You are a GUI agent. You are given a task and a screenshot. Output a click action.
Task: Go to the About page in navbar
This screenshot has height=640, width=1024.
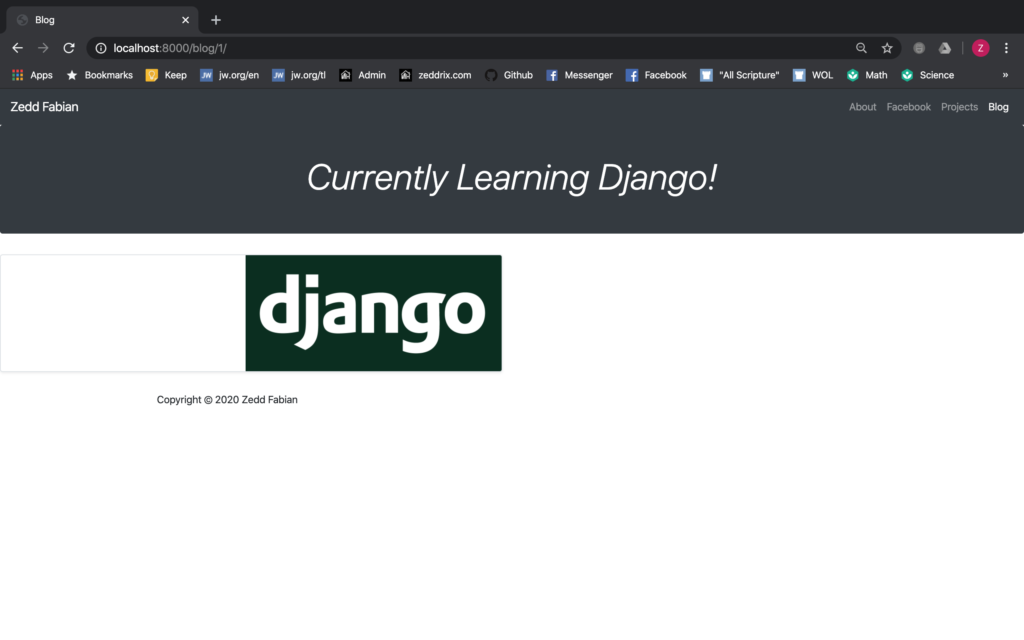pyautogui.click(x=863, y=107)
